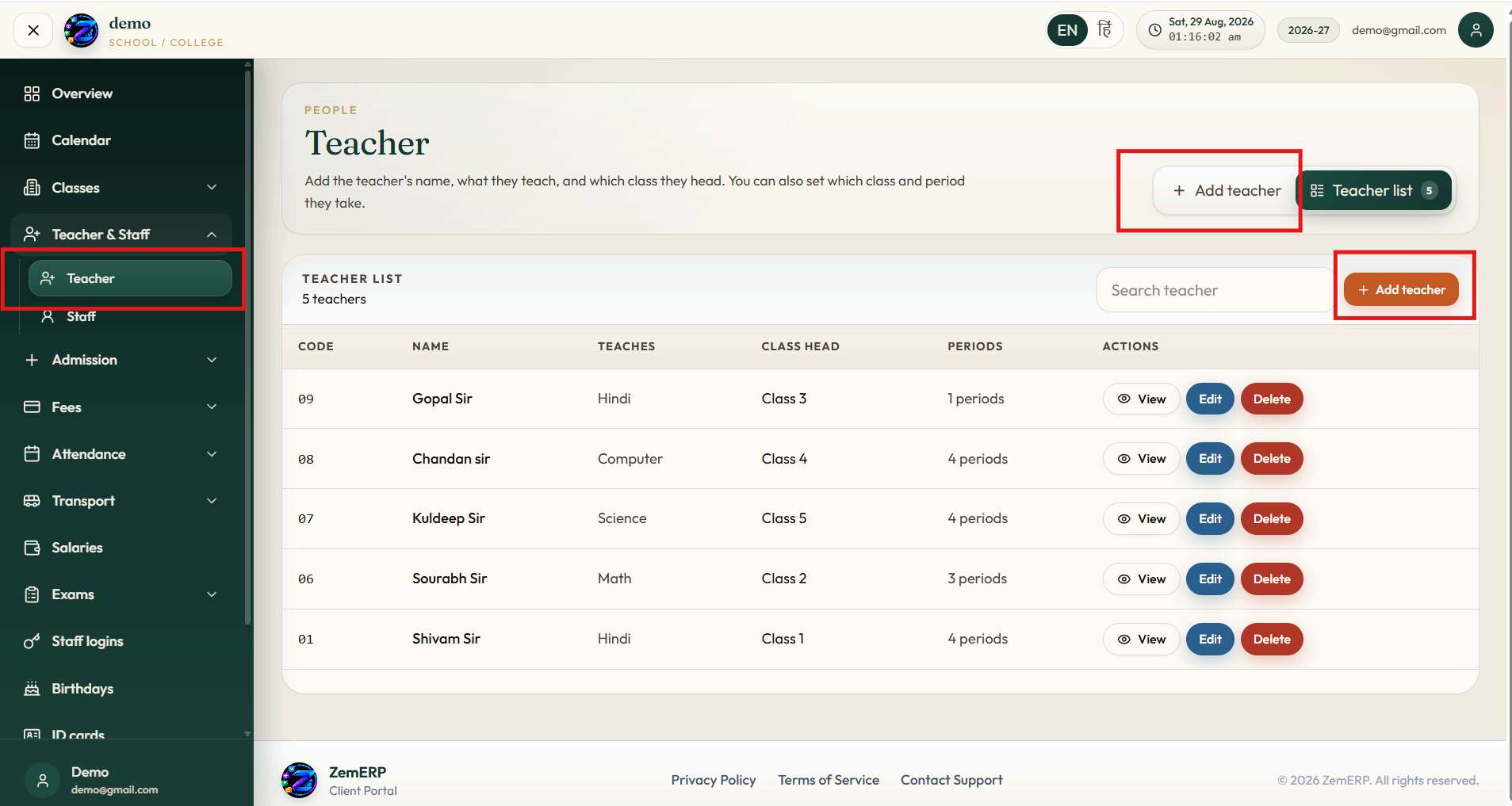Click the Attendance calendar icon
Image resolution: width=1512 pixels, height=806 pixels.
32,453
